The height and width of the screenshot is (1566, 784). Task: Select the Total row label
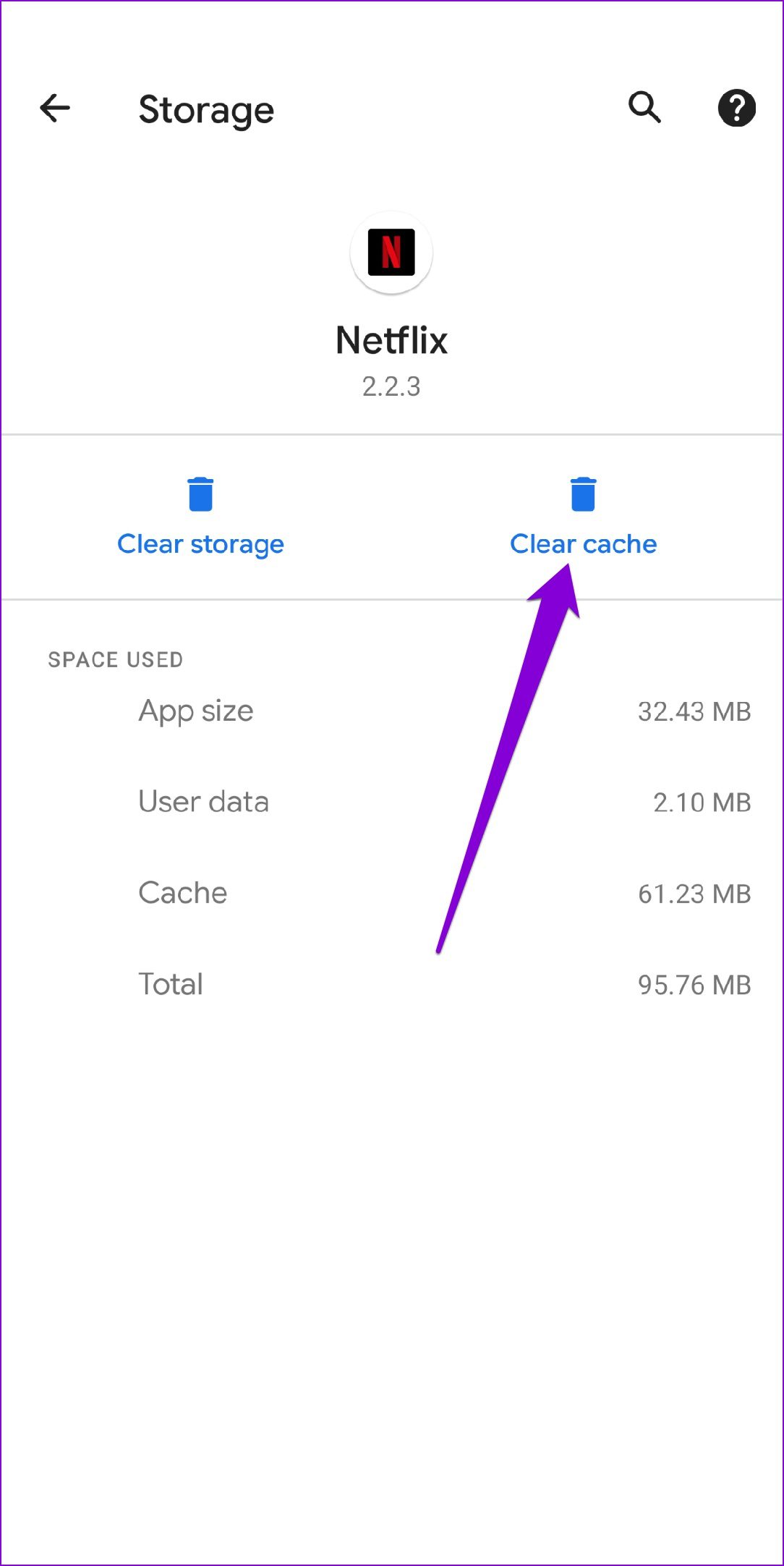click(x=171, y=984)
